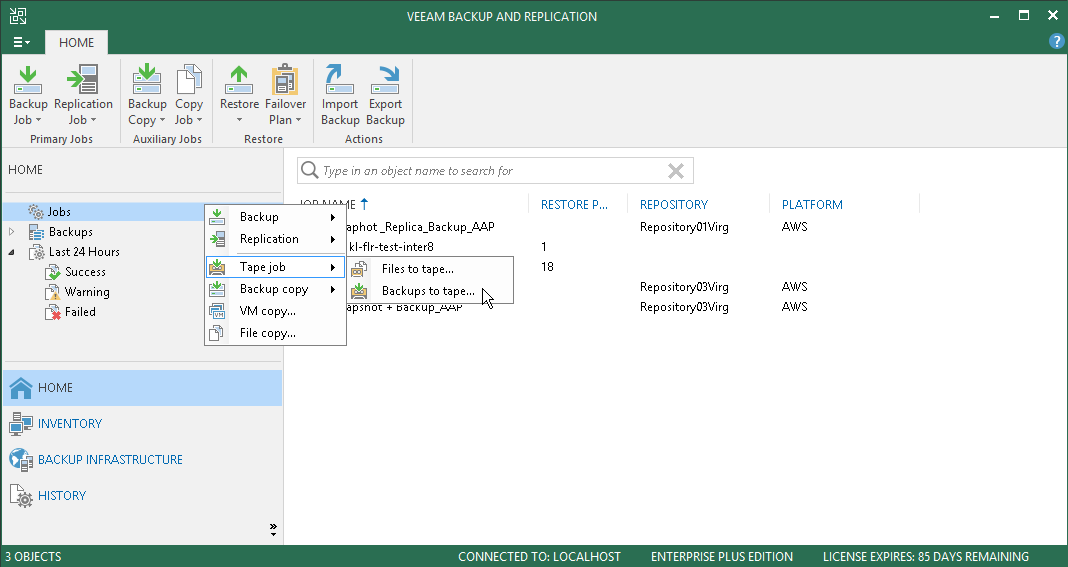1068x567 pixels.
Task: Click the Copy Job ribbon icon
Action: coord(189,80)
